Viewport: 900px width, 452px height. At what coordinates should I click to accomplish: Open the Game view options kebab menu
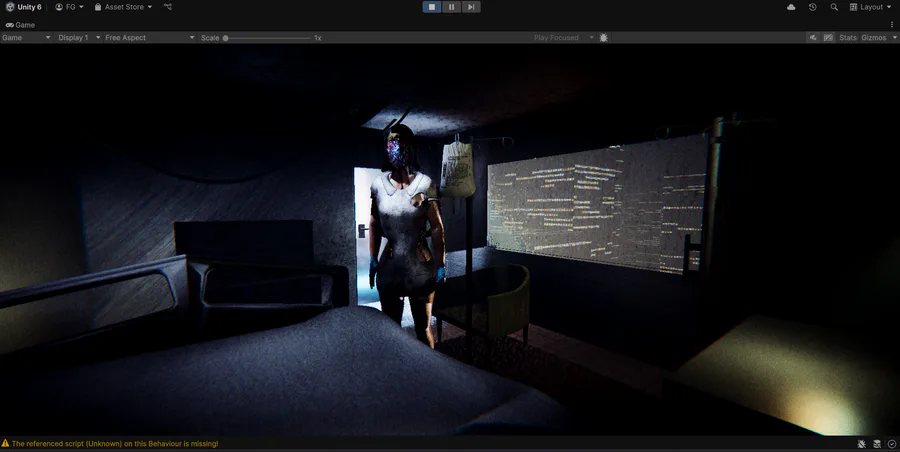pos(892,25)
